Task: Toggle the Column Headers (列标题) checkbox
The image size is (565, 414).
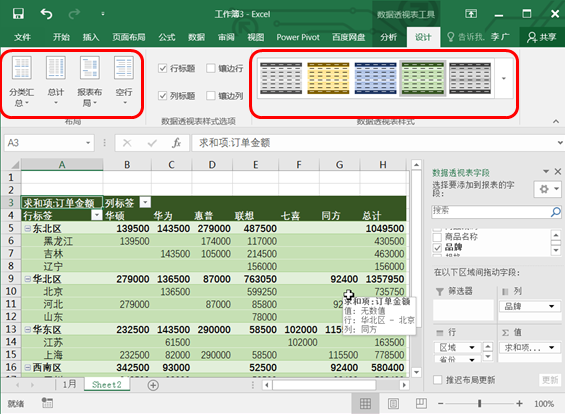Action: 163,96
